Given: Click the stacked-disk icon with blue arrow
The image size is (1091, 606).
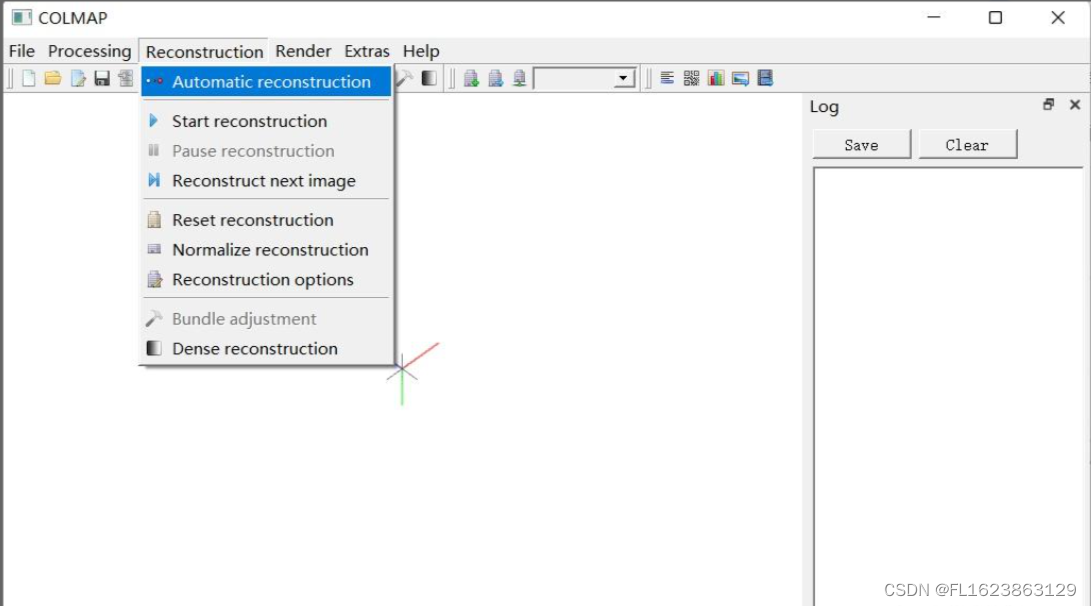Looking at the screenshot, I should point(495,78).
